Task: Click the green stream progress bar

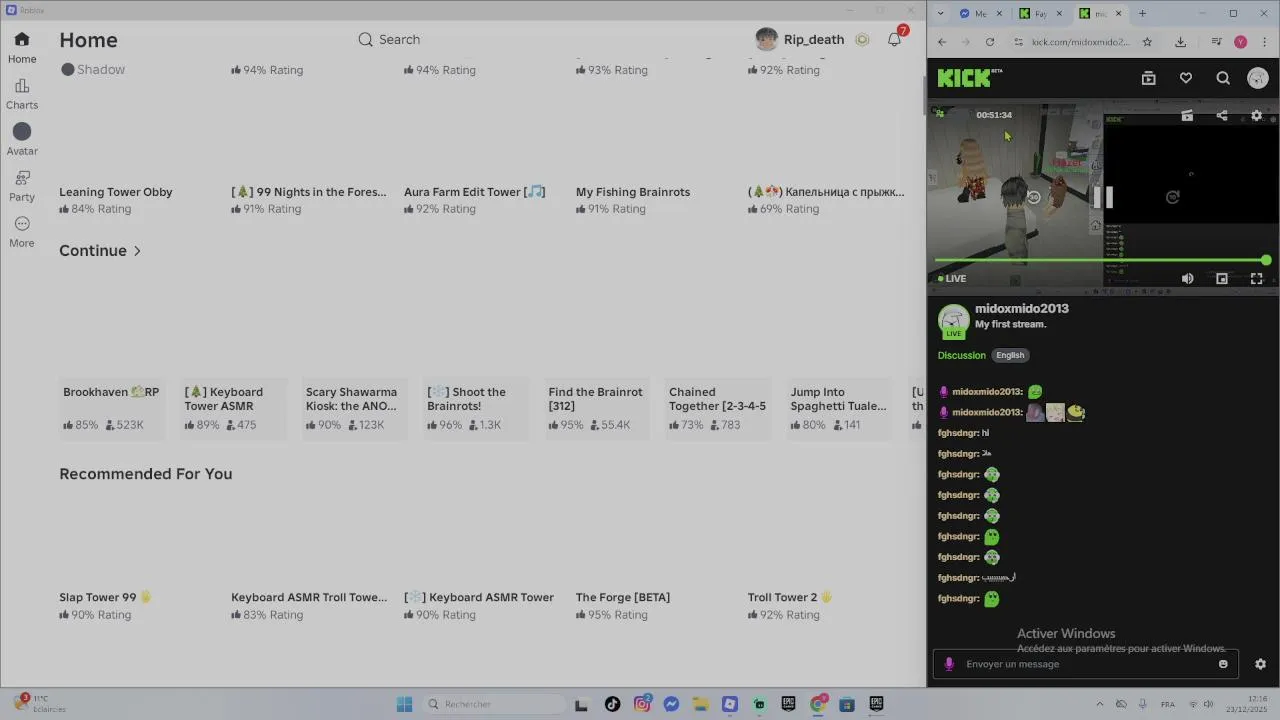Action: click(1100, 260)
